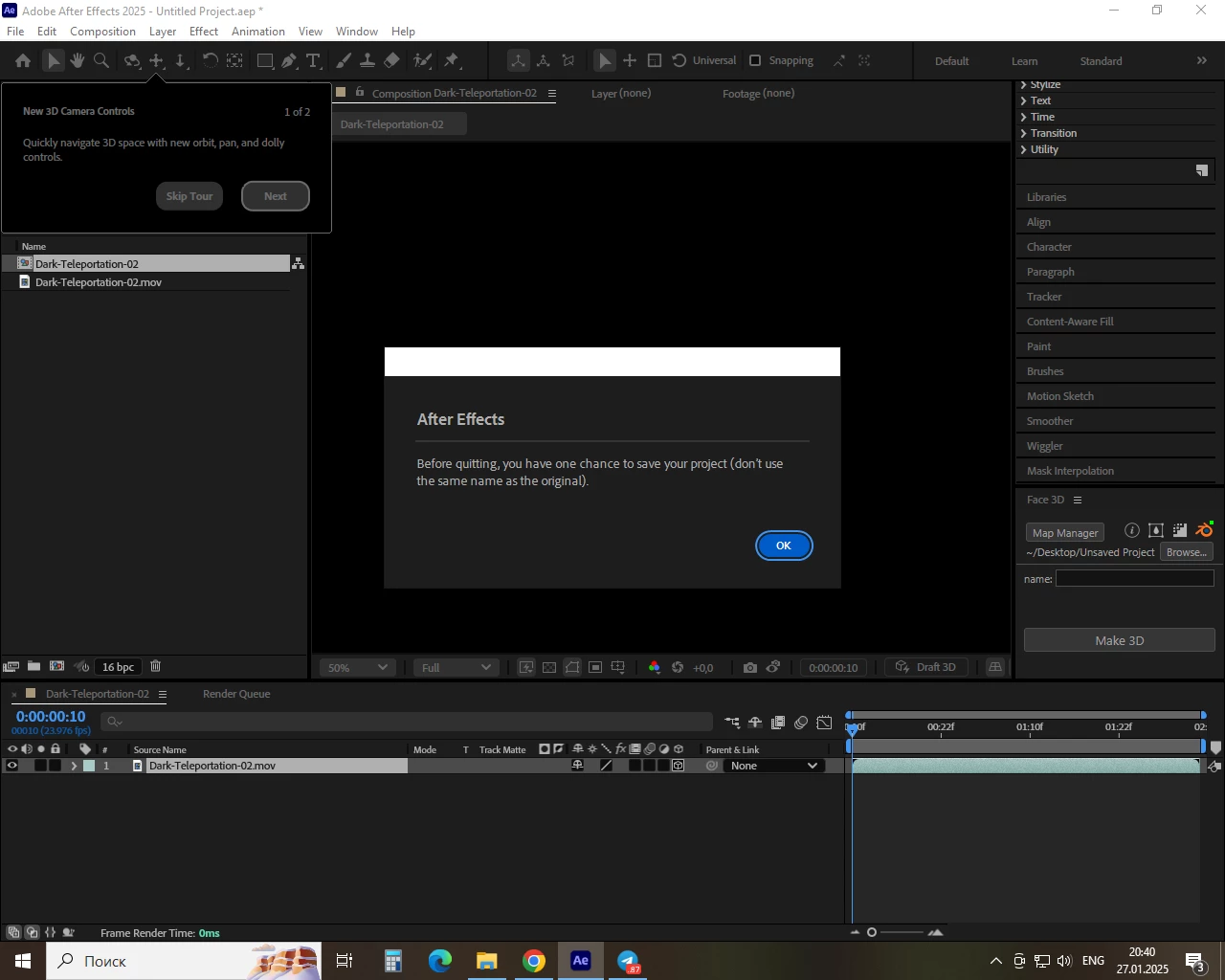Click the timeline zoom slider handle
The image size is (1225, 980).
[x=872, y=932]
